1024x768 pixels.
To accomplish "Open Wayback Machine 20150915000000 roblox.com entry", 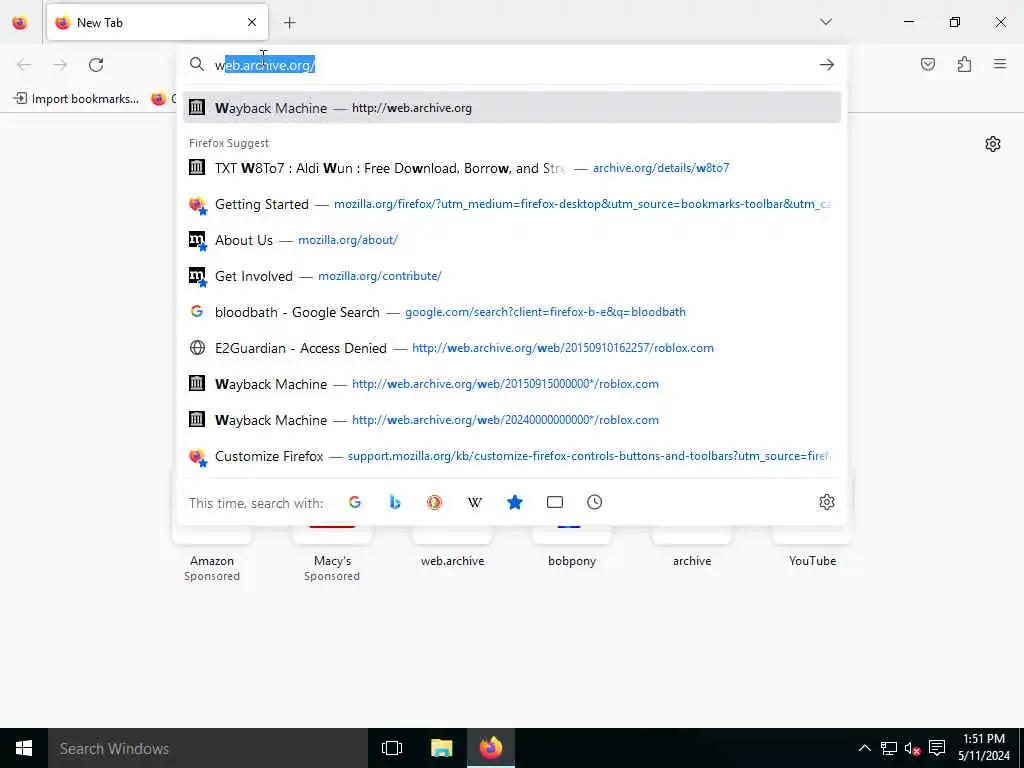I will point(512,384).
